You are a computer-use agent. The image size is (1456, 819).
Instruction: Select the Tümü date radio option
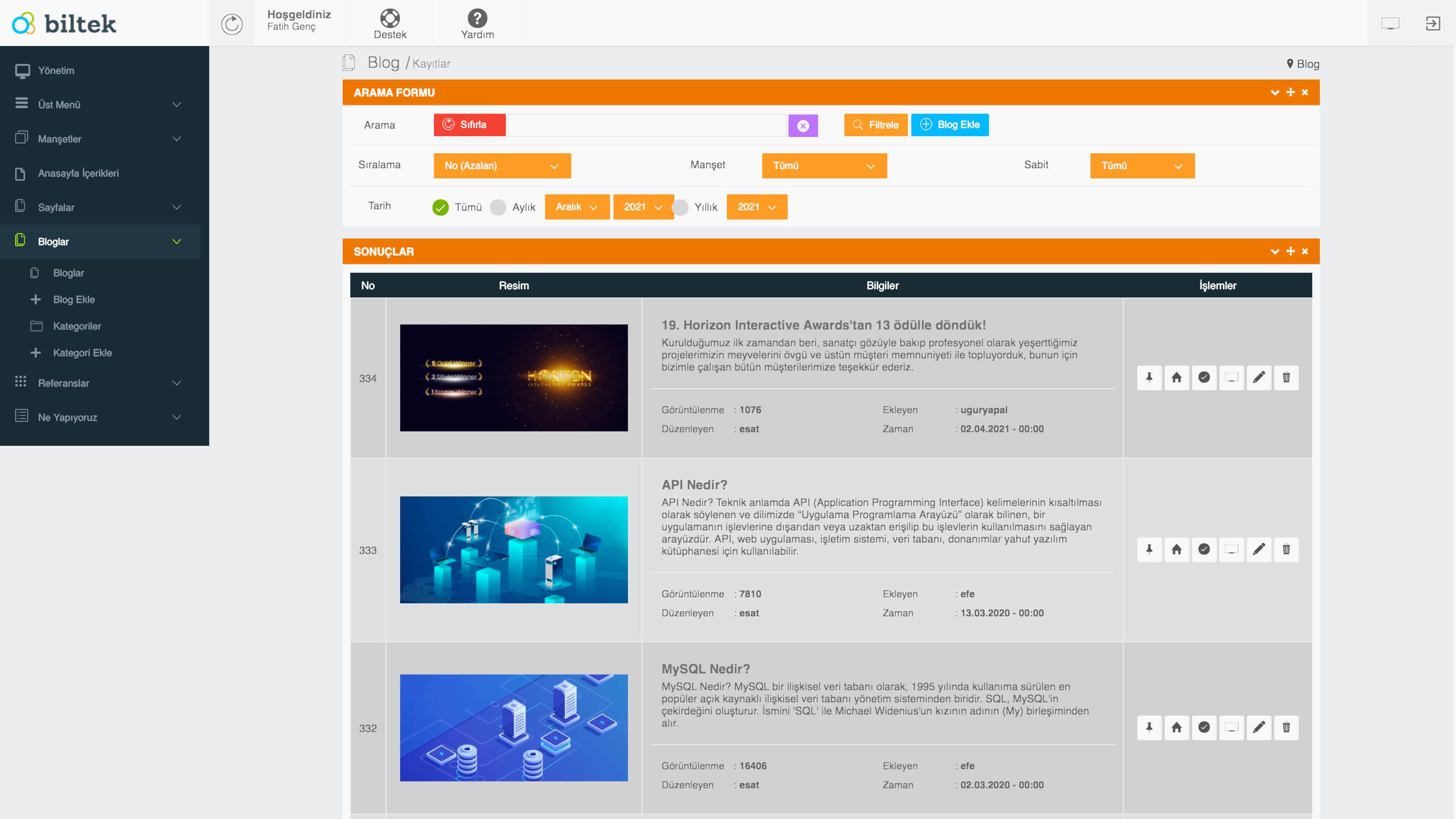[x=440, y=207]
